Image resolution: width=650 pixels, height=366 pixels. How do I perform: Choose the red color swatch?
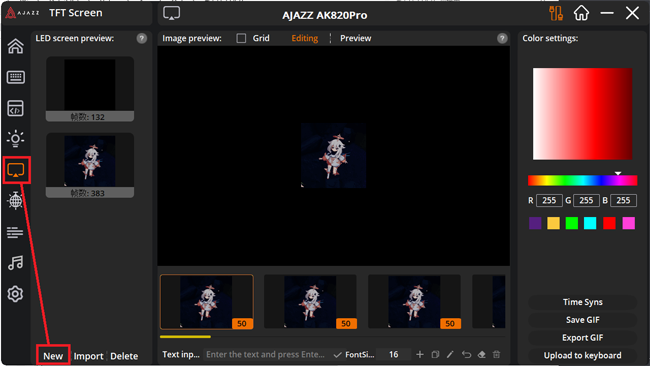[609, 223]
